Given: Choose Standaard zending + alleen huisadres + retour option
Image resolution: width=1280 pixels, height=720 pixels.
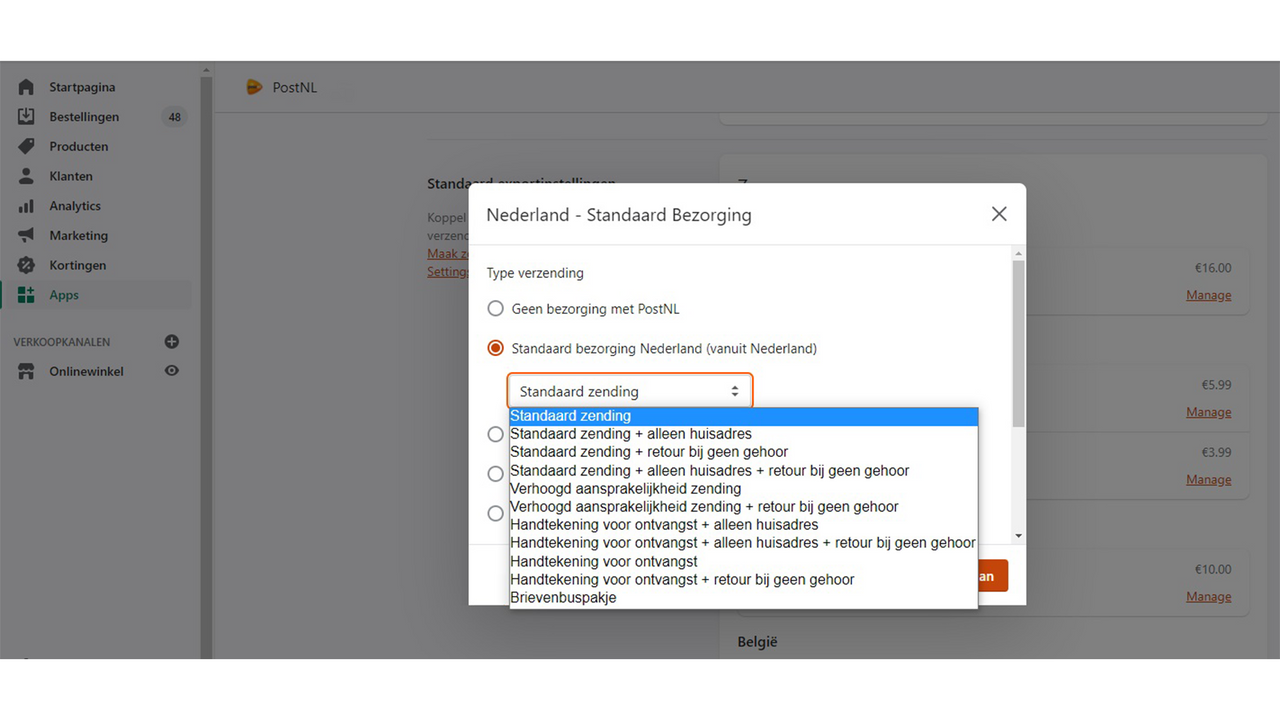Looking at the screenshot, I should 743,470.
